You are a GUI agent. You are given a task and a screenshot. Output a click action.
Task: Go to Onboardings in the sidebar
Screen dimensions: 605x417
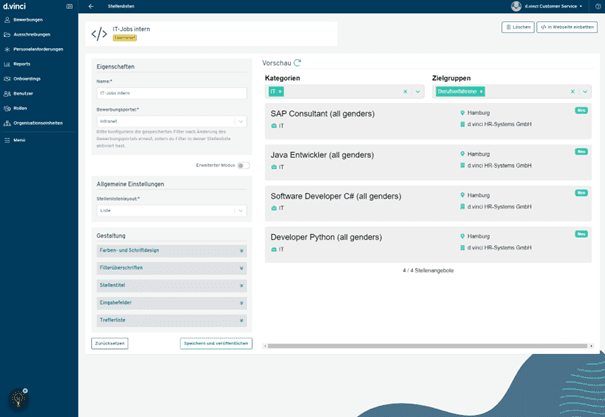point(28,79)
